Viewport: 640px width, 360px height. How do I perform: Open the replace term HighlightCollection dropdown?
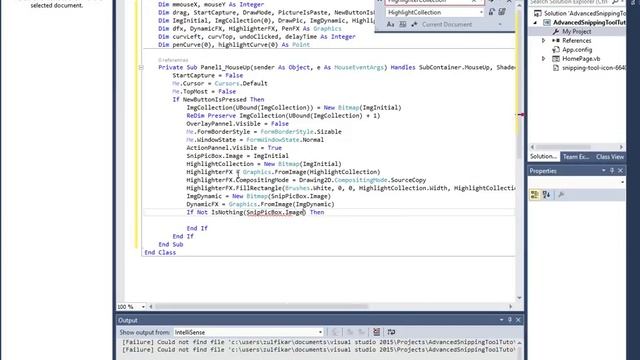481,13
